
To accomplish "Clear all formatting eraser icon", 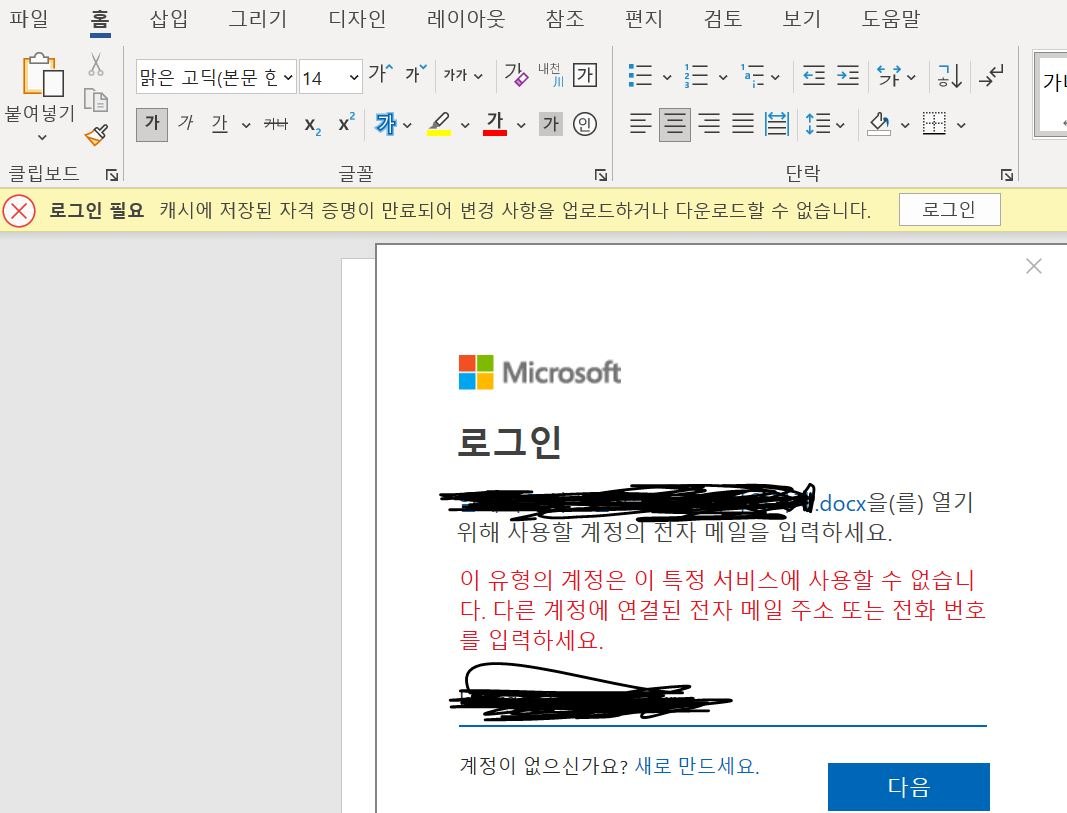I will tap(516, 74).
